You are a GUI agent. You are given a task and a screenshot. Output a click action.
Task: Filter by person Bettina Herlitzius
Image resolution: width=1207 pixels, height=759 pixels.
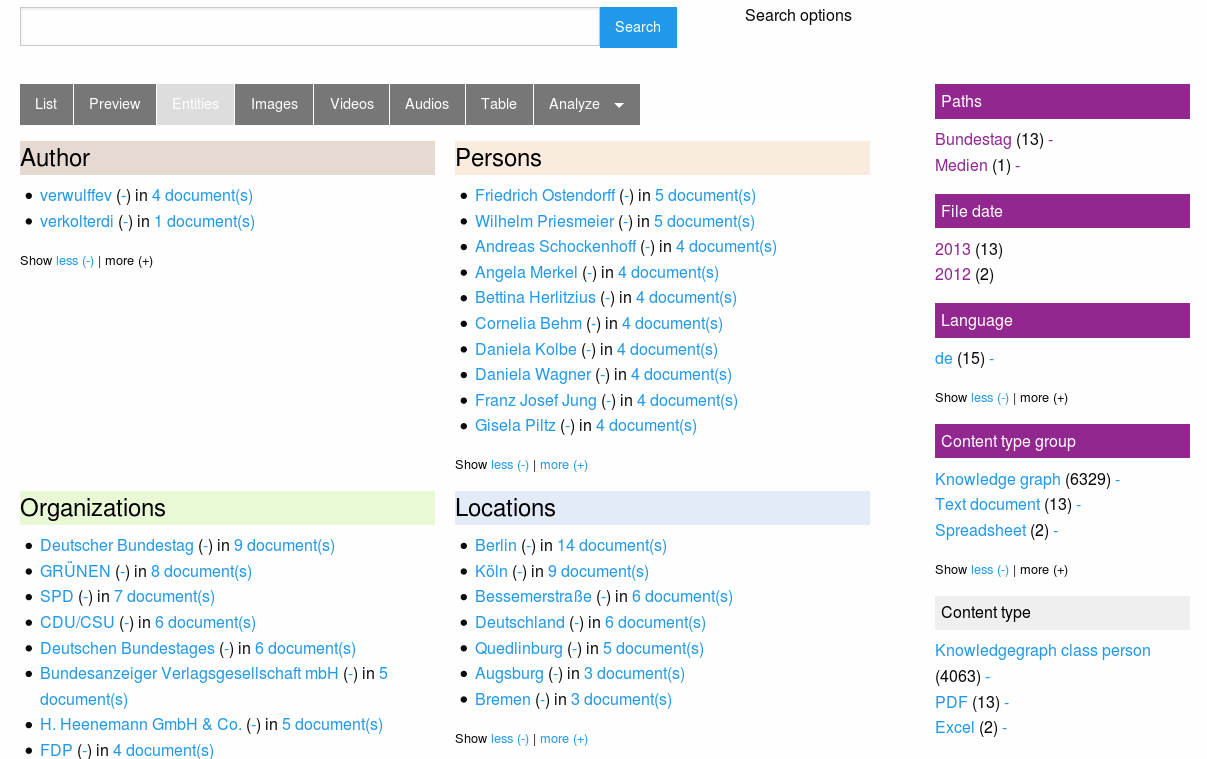click(x=535, y=297)
